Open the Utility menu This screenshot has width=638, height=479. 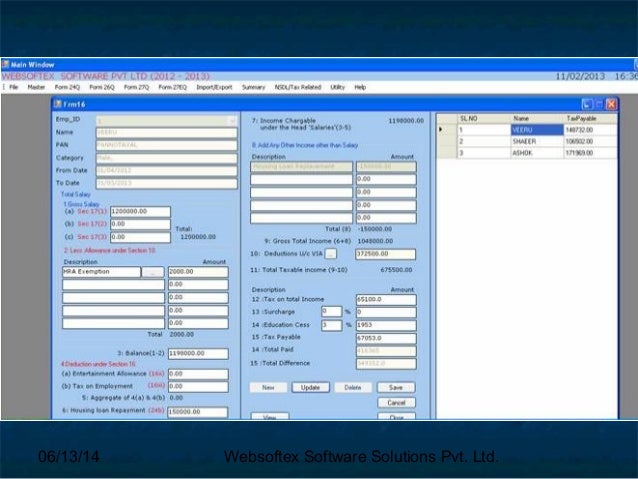[x=337, y=87]
